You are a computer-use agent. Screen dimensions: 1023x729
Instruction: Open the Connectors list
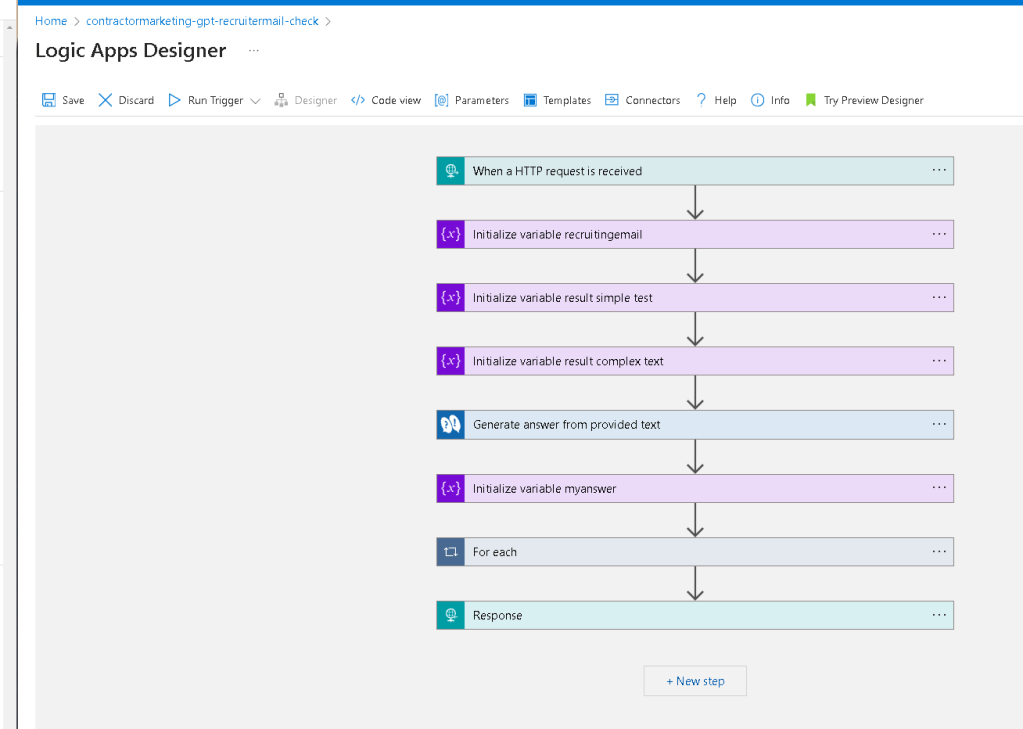point(643,100)
